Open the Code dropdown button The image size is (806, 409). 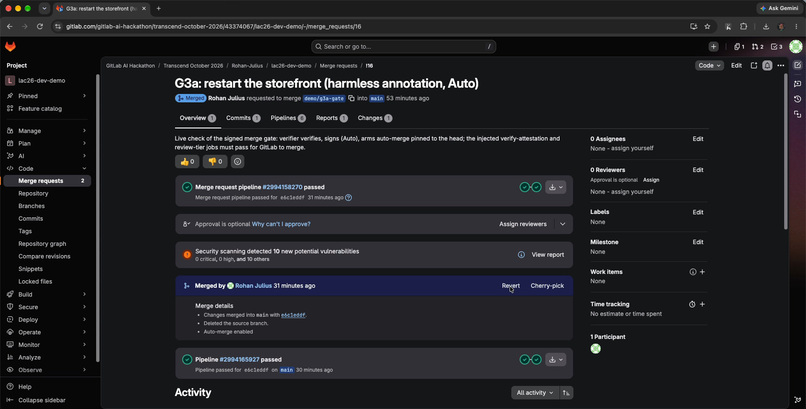(709, 66)
